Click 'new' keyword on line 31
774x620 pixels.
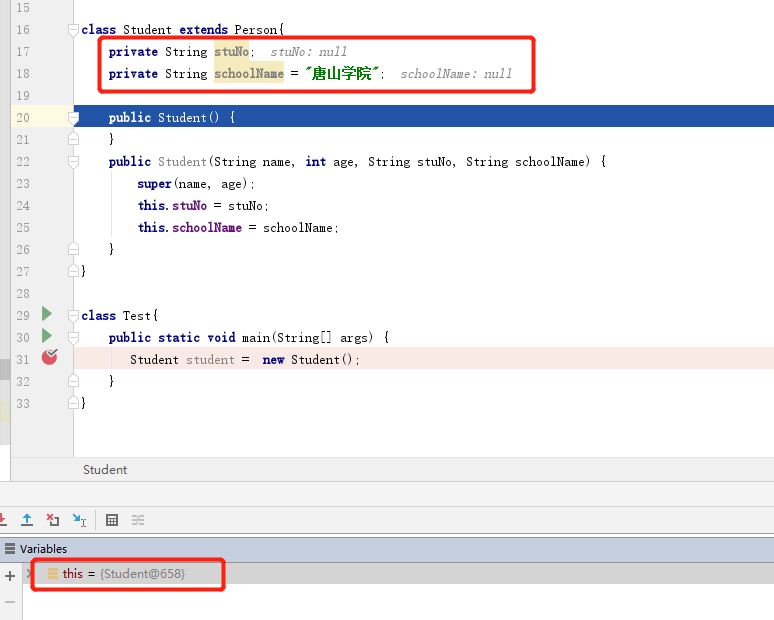273,360
